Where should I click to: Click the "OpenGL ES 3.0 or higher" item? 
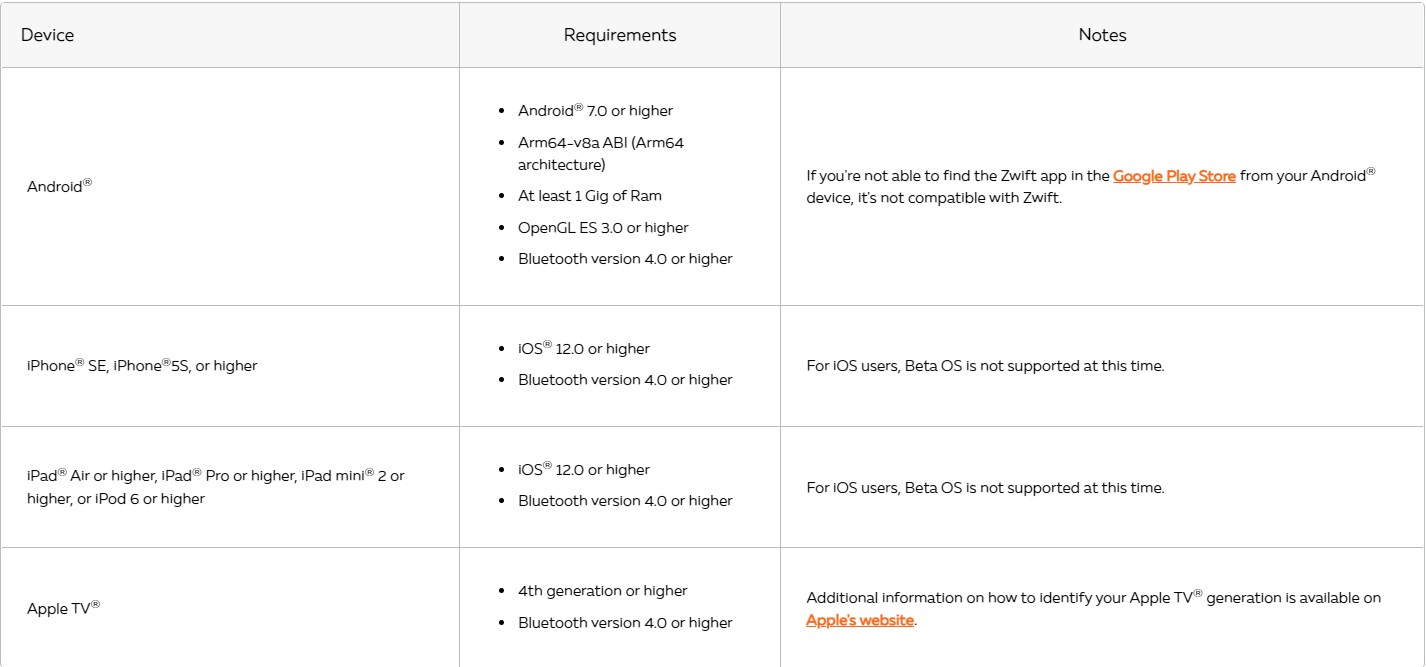pyautogui.click(x=603, y=228)
